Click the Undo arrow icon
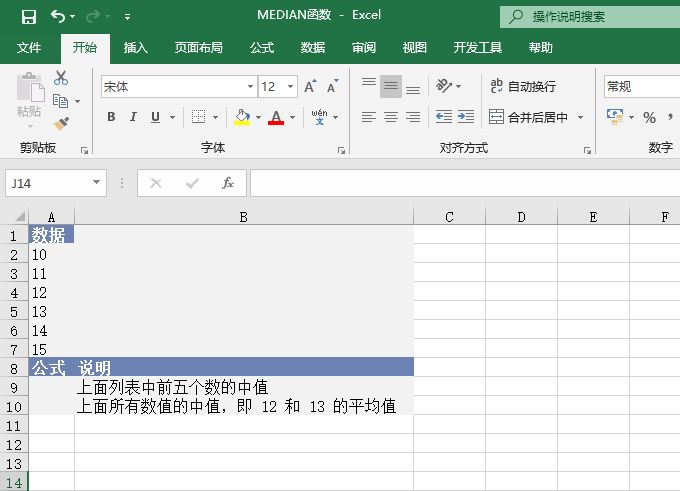 pyautogui.click(x=58, y=17)
